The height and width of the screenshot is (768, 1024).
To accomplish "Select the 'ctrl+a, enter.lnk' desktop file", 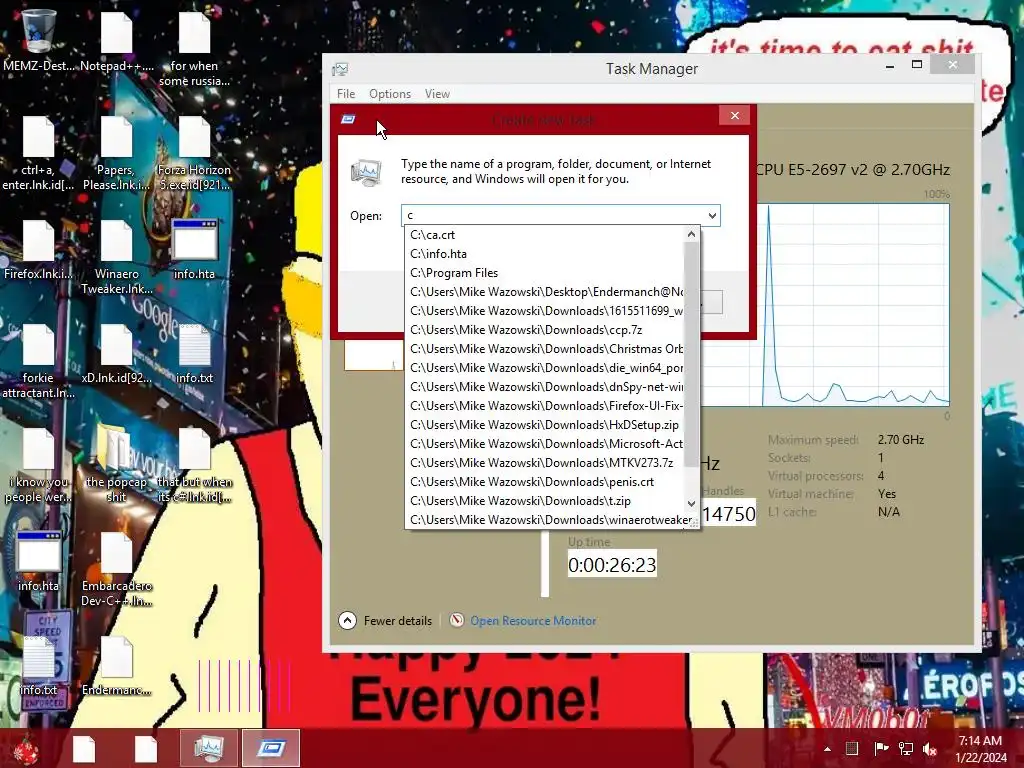I will 38,153.
